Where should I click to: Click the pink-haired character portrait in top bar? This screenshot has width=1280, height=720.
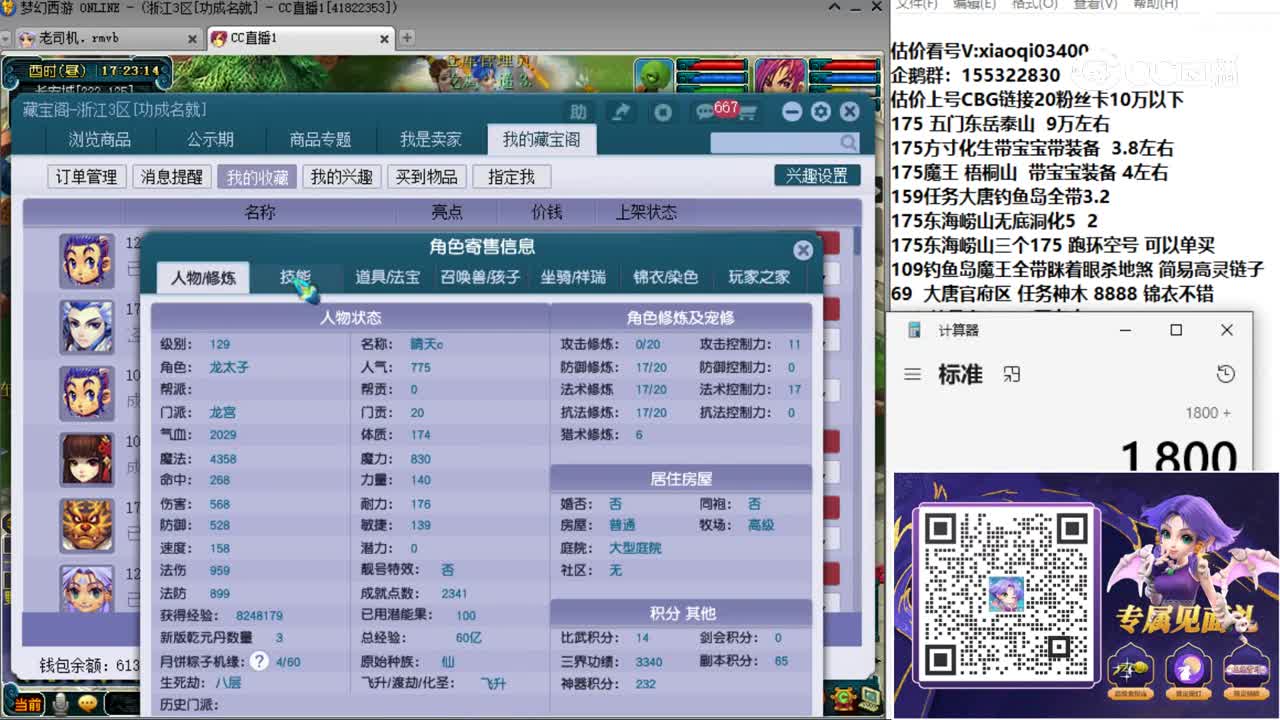pyautogui.click(x=781, y=75)
